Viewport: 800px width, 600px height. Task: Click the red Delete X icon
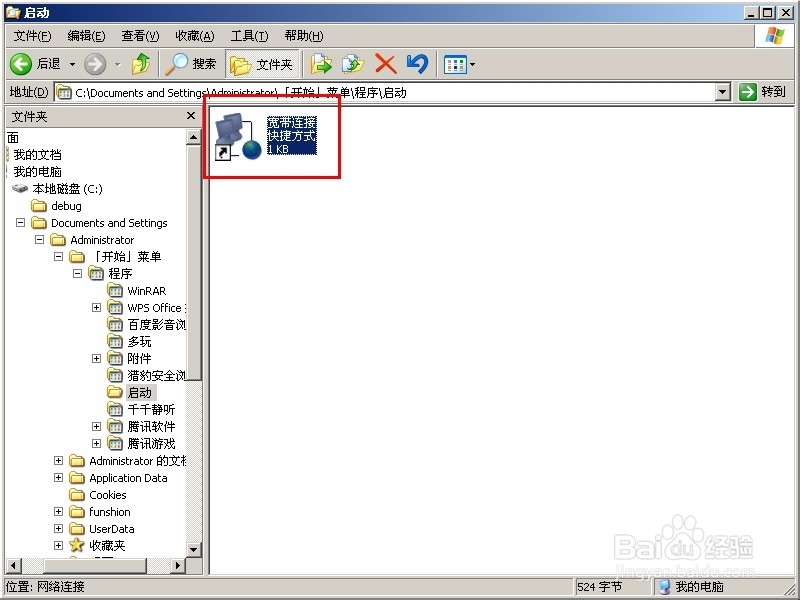pyautogui.click(x=386, y=64)
